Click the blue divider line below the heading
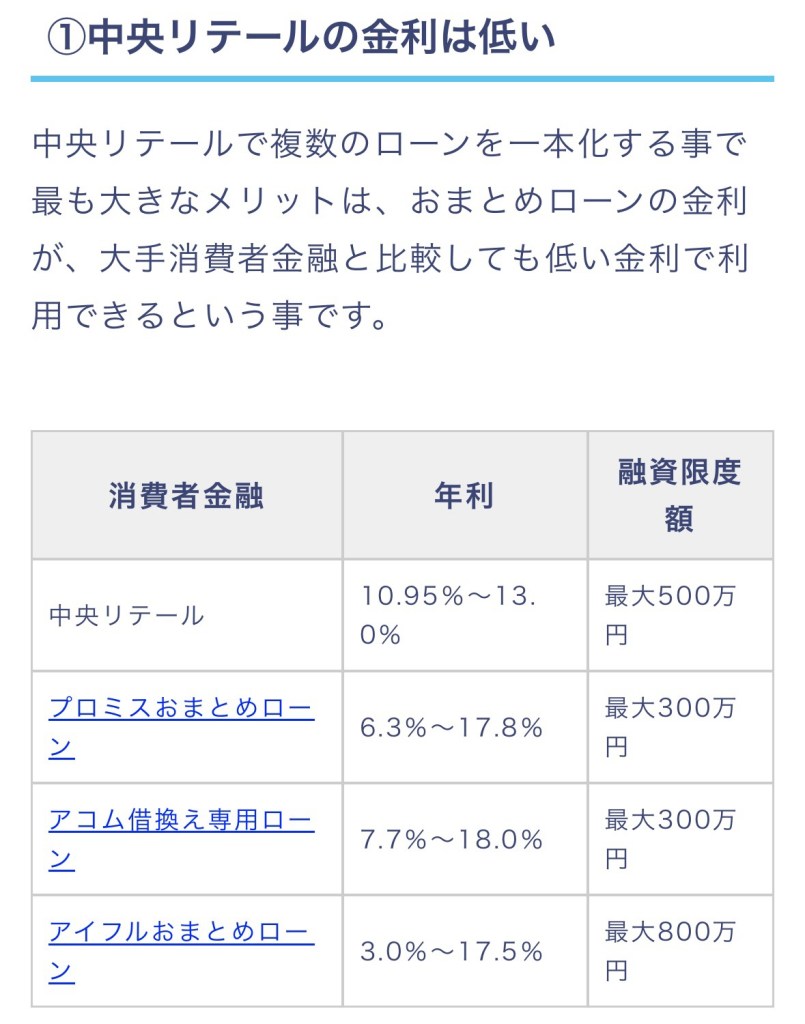Image resolution: width=805 pixels, height=1024 pixels. [x=402, y=78]
